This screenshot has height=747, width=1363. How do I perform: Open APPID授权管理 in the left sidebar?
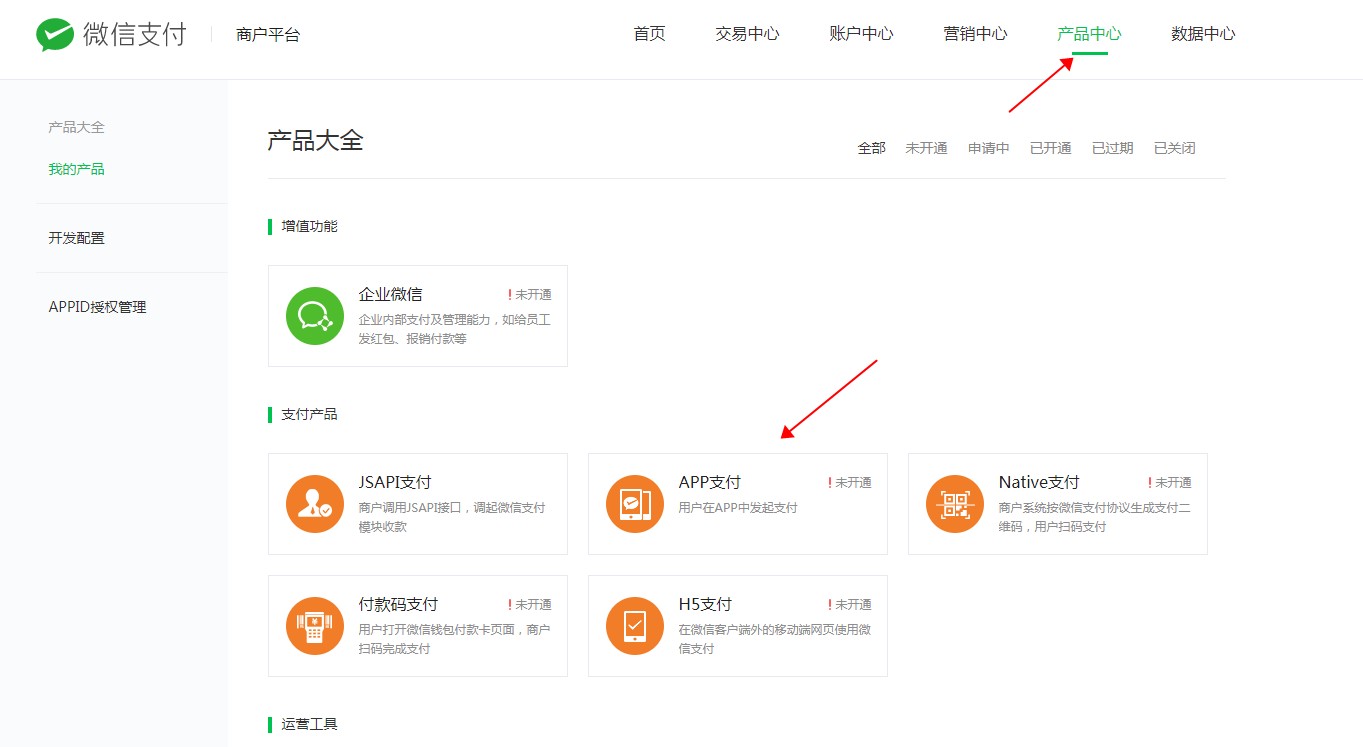[97, 307]
